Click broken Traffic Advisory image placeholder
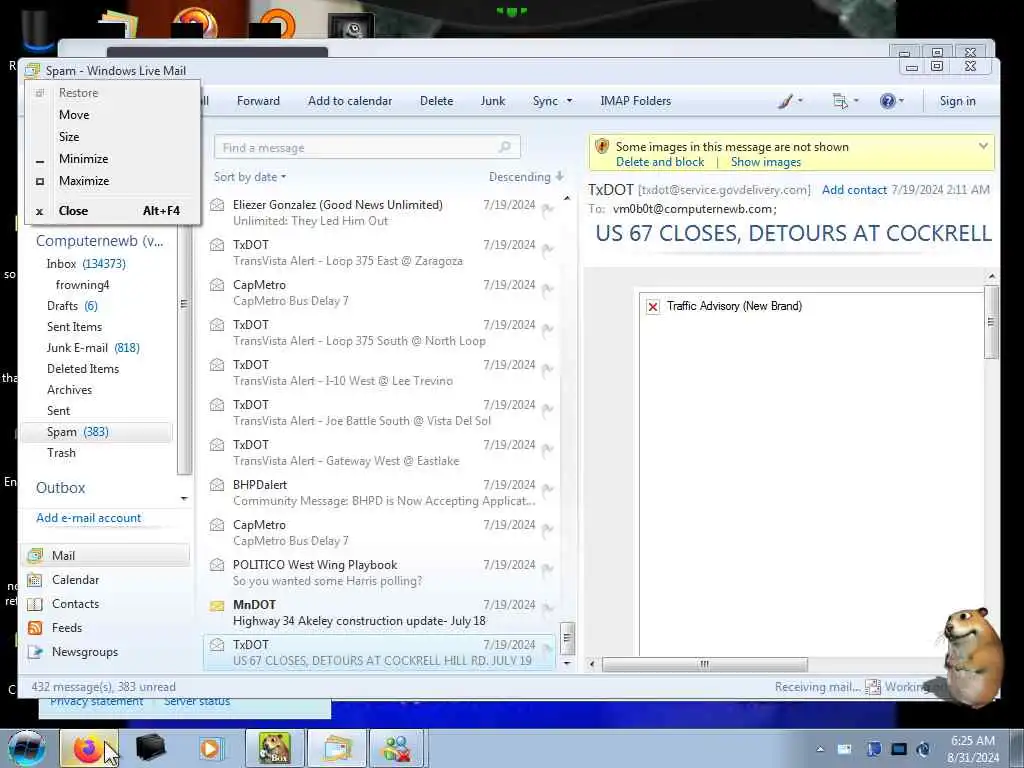 point(652,306)
